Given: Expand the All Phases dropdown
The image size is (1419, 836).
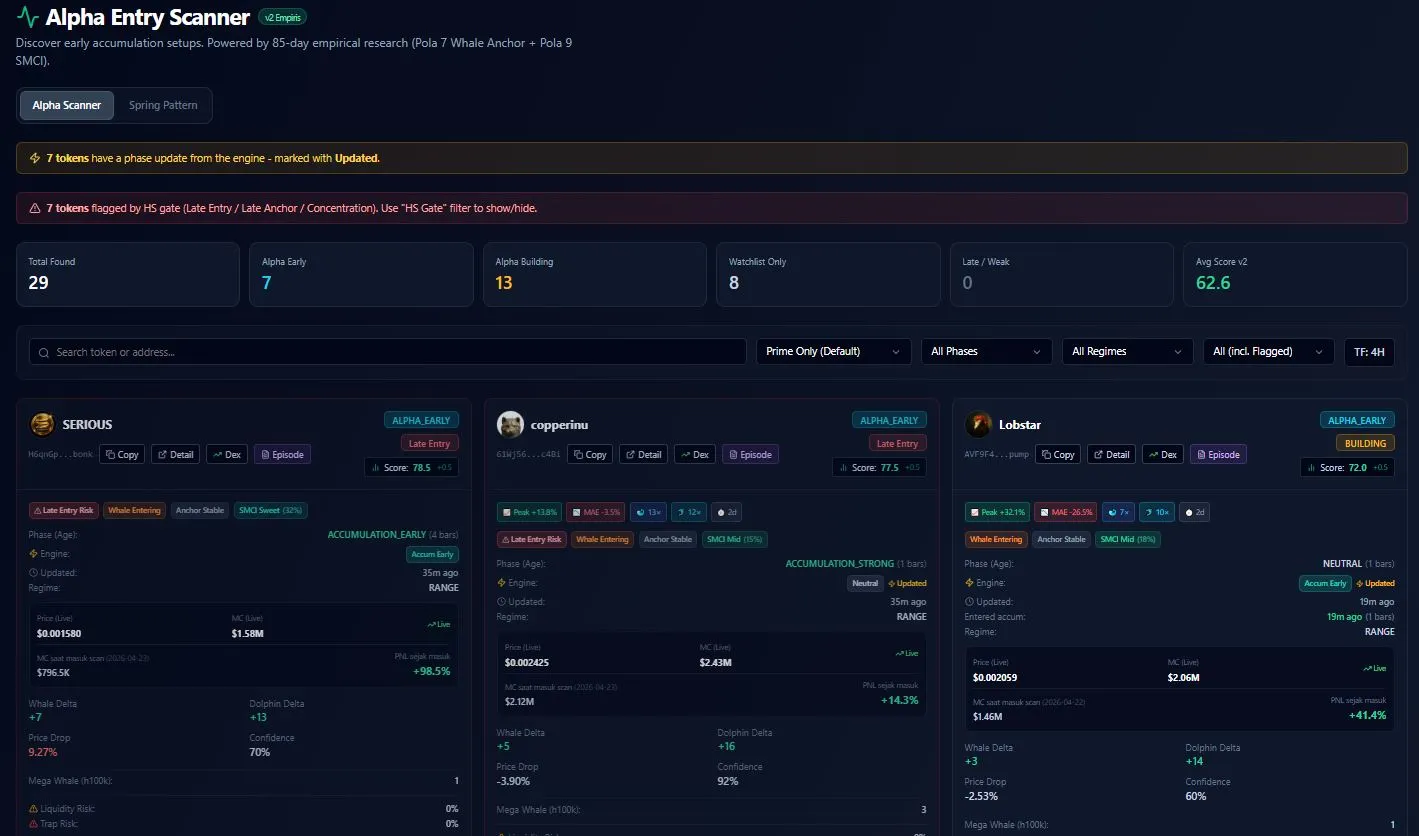Looking at the screenshot, I should [x=986, y=351].
